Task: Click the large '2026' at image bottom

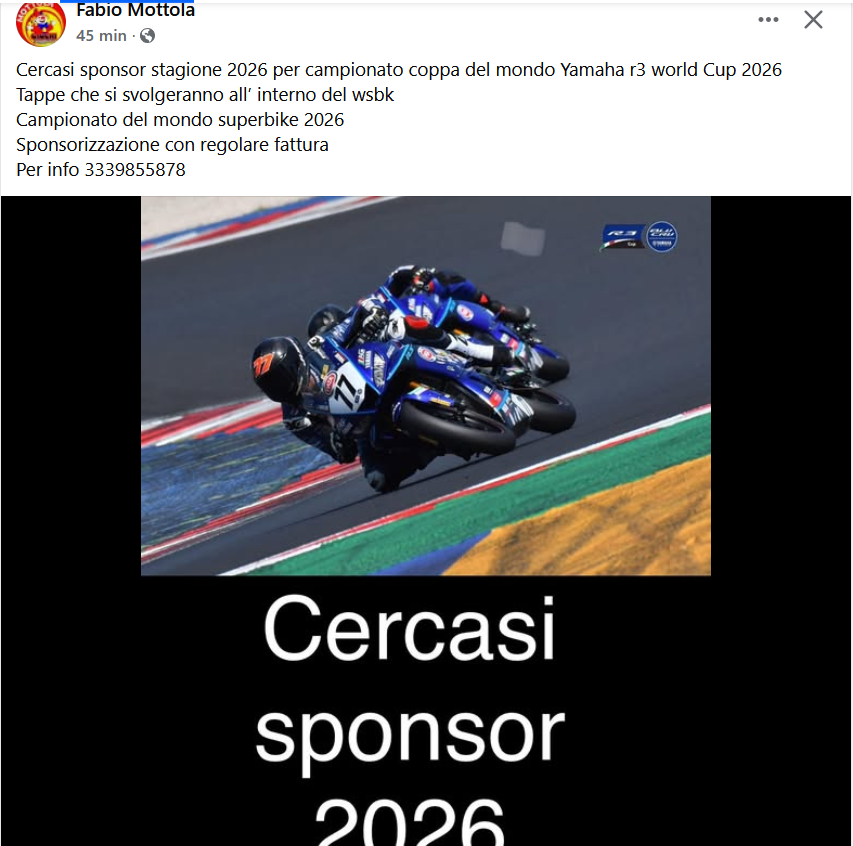Action: click(409, 822)
